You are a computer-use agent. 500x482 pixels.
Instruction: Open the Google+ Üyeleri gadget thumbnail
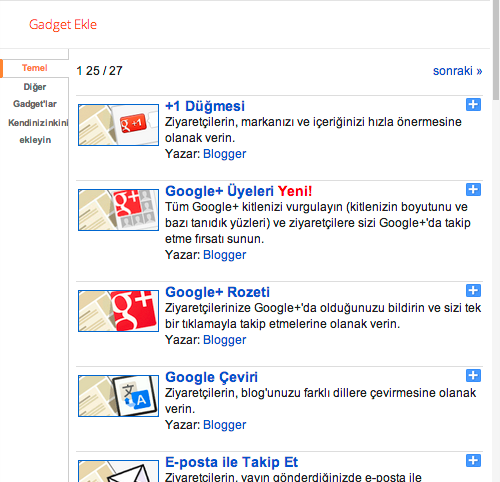click(118, 210)
